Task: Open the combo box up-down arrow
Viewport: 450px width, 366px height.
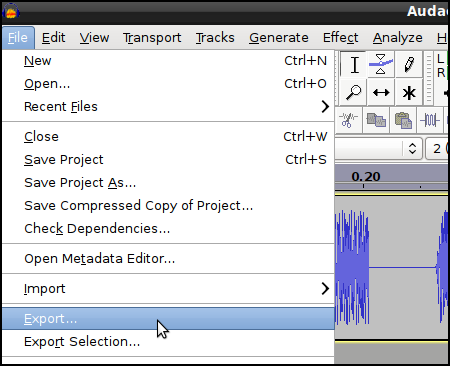Action: point(412,148)
